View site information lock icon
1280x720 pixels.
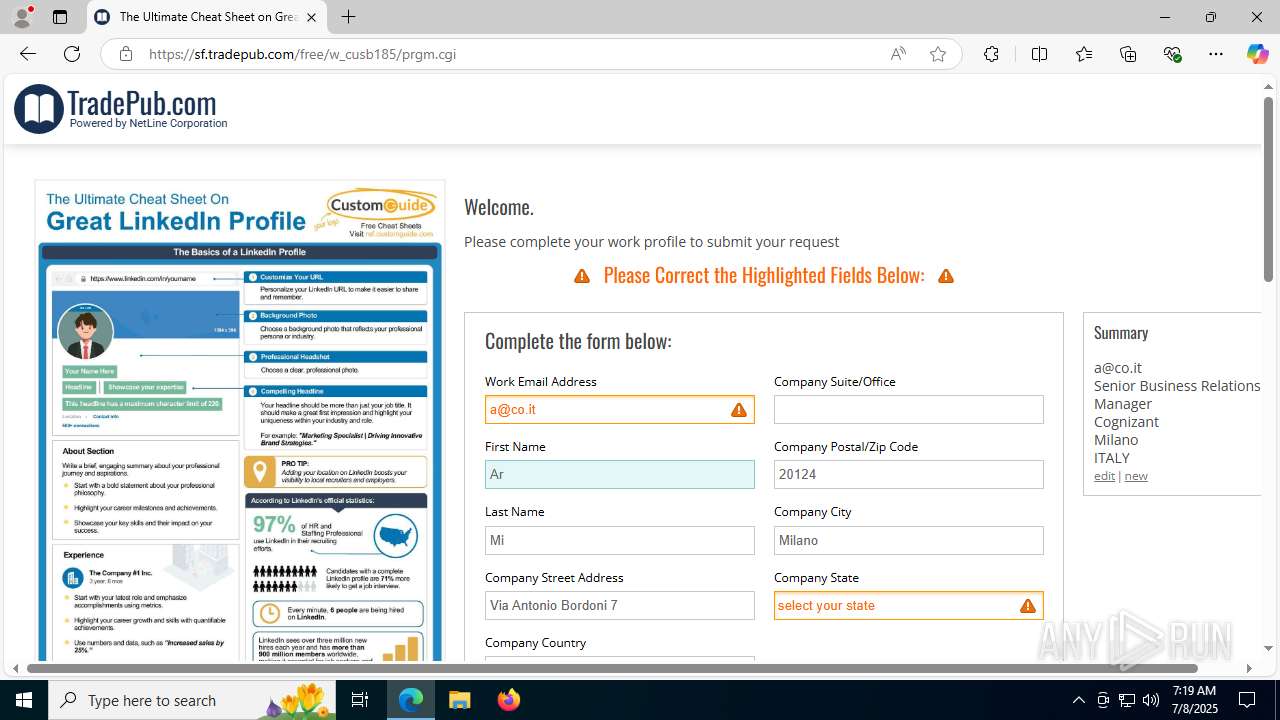point(125,54)
